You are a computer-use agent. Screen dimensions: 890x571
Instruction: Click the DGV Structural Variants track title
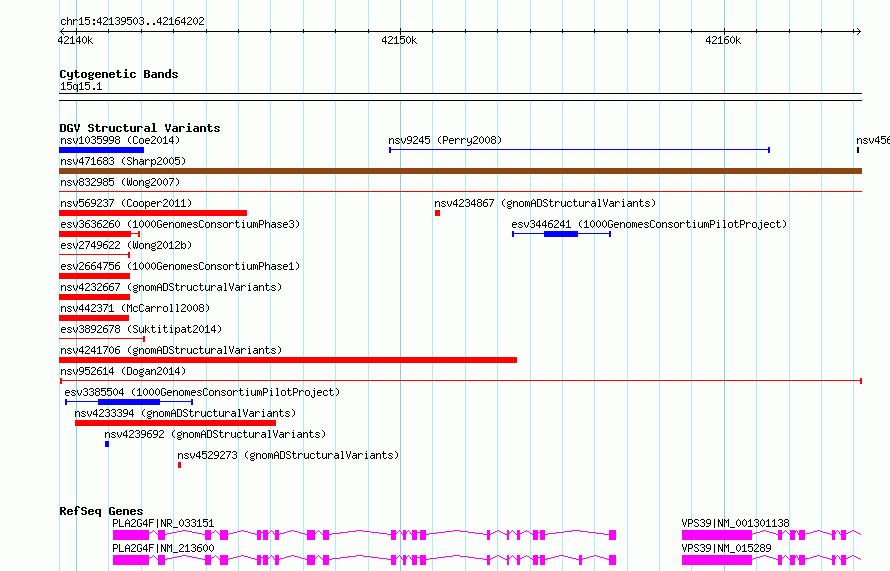140,128
